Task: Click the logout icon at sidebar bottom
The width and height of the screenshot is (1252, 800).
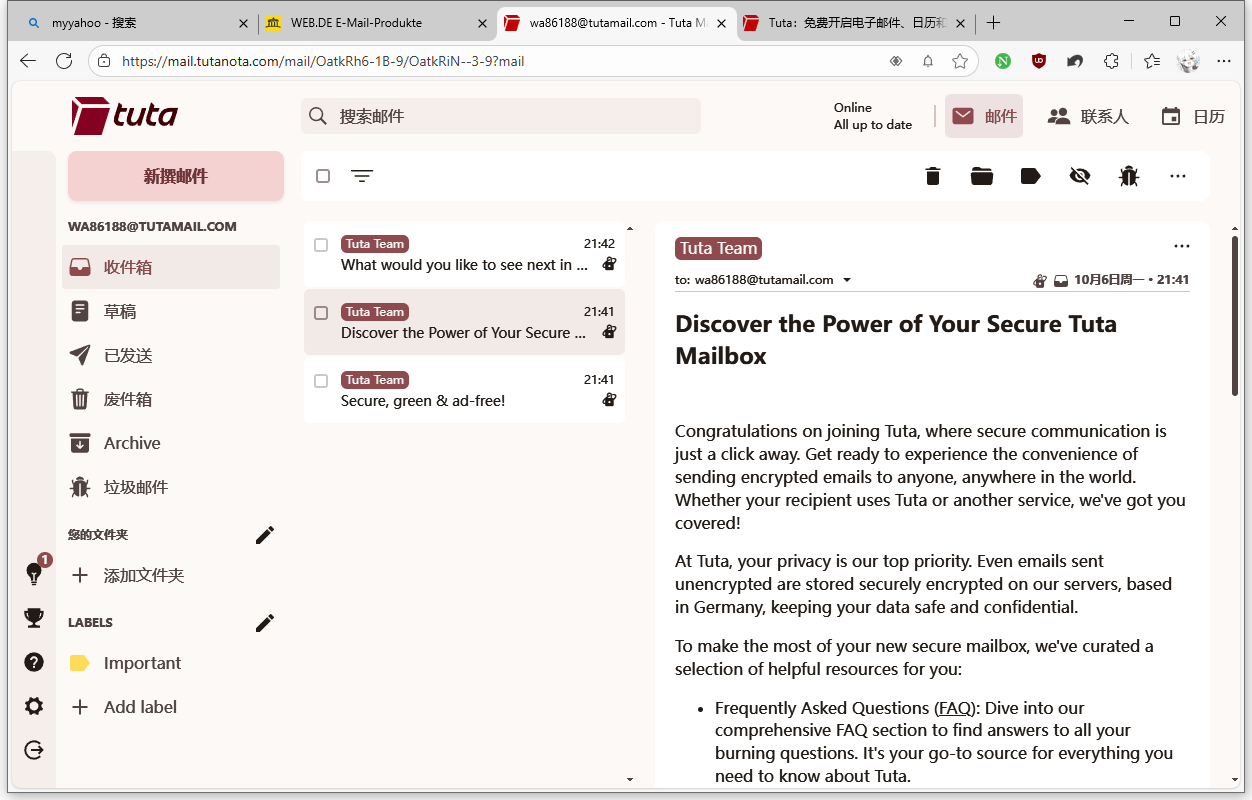Action: tap(34, 750)
